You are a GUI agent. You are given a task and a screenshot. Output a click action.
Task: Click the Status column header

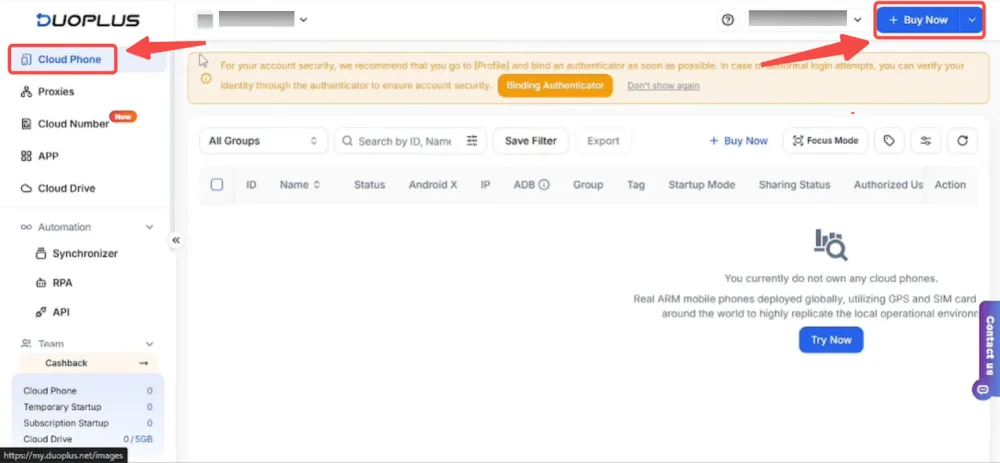370,185
